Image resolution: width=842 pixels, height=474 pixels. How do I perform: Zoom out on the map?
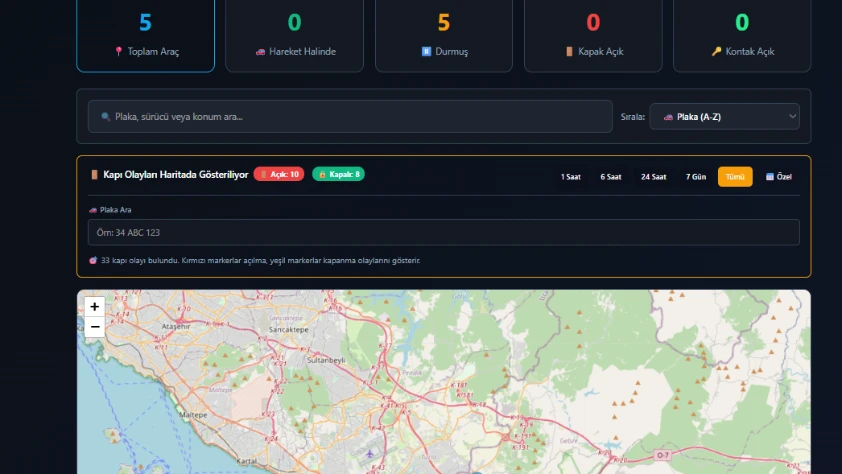pyautogui.click(x=94, y=327)
